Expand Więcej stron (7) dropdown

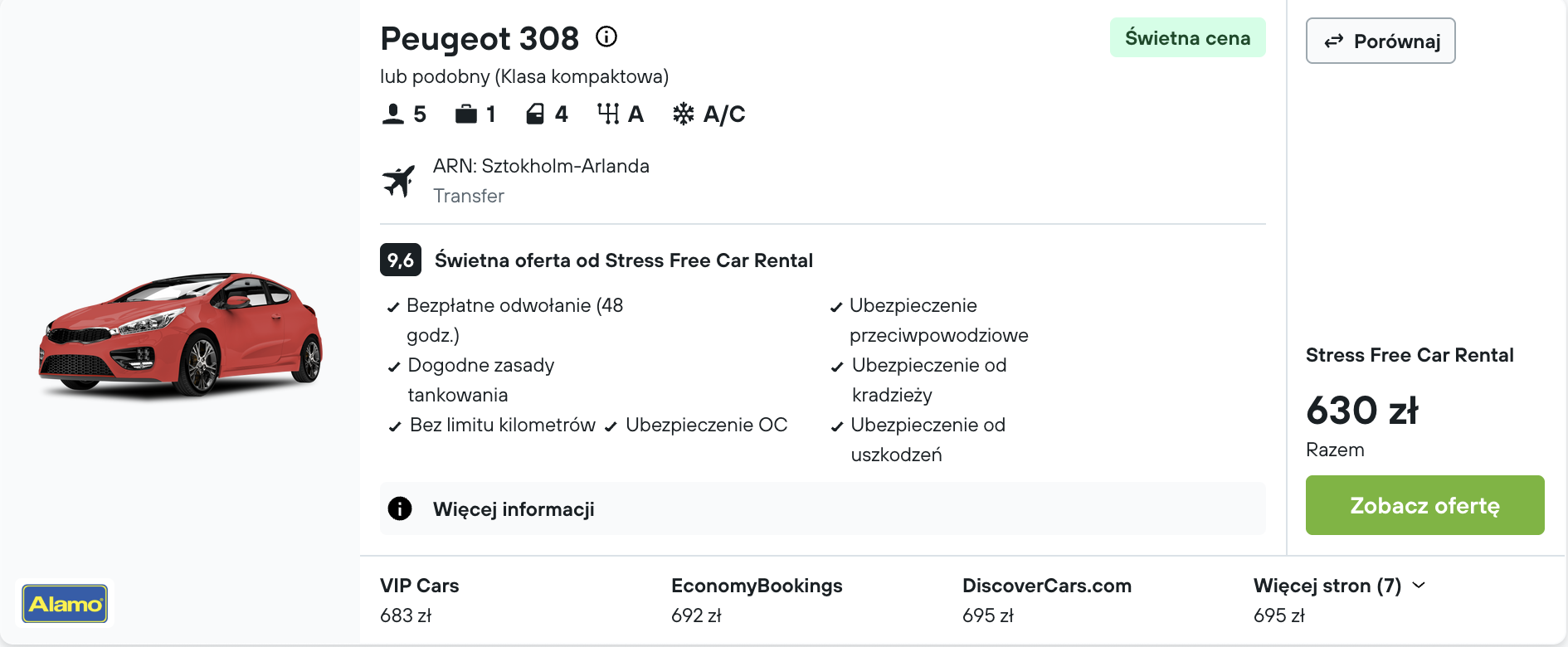(x=1339, y=586)
